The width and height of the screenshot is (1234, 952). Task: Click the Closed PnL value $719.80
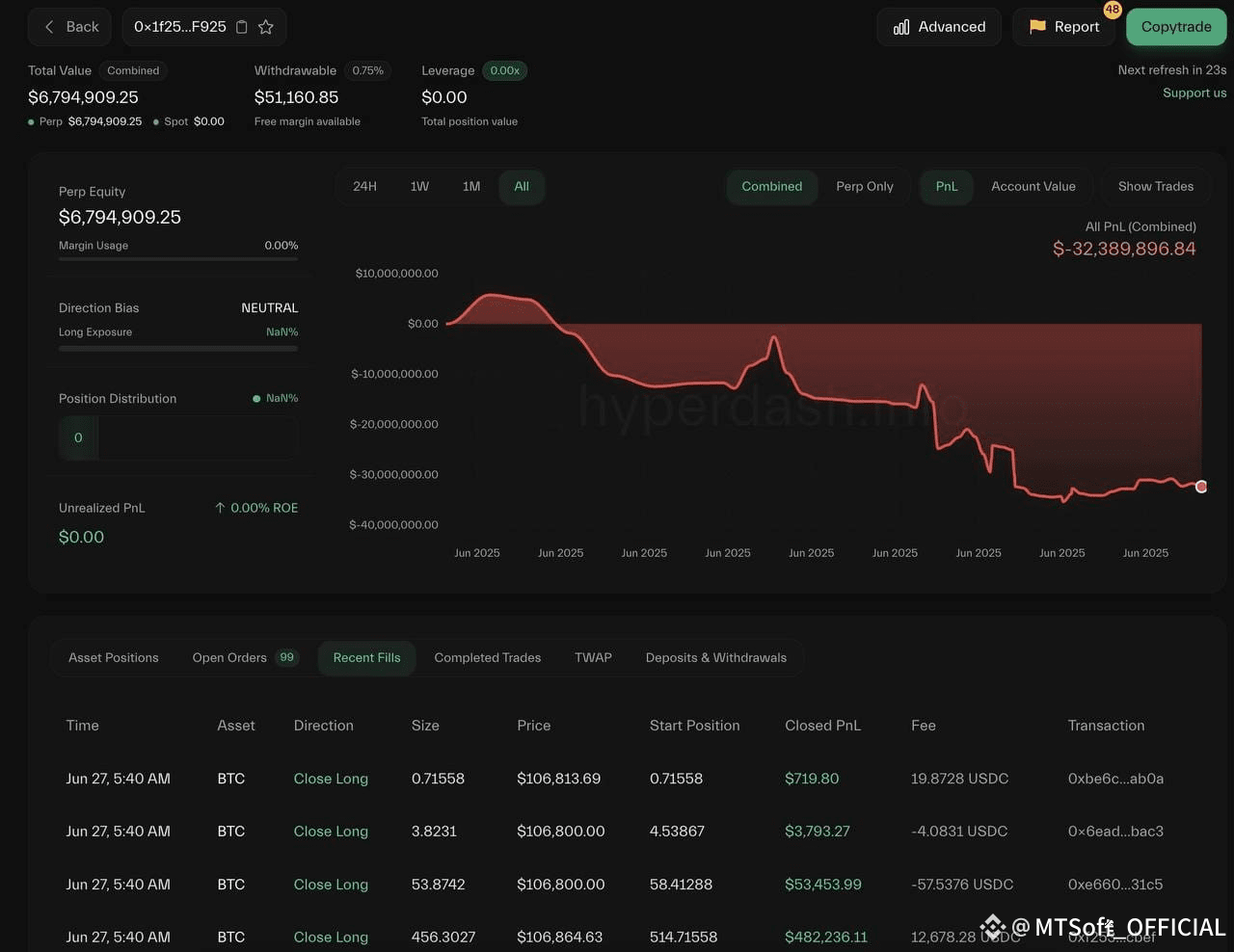[x=812, y=779]
